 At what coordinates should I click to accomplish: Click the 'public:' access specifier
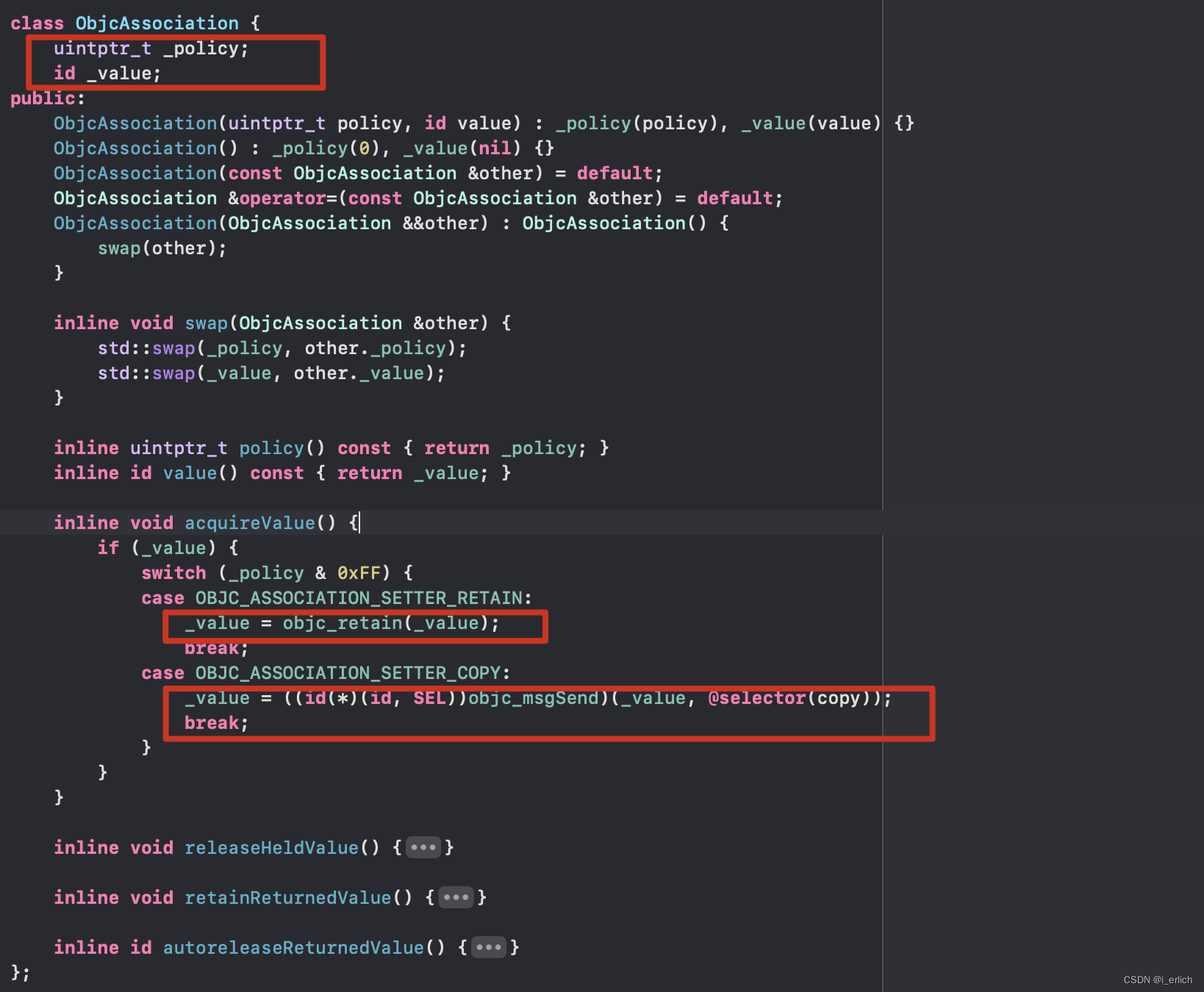coord(48,98)
